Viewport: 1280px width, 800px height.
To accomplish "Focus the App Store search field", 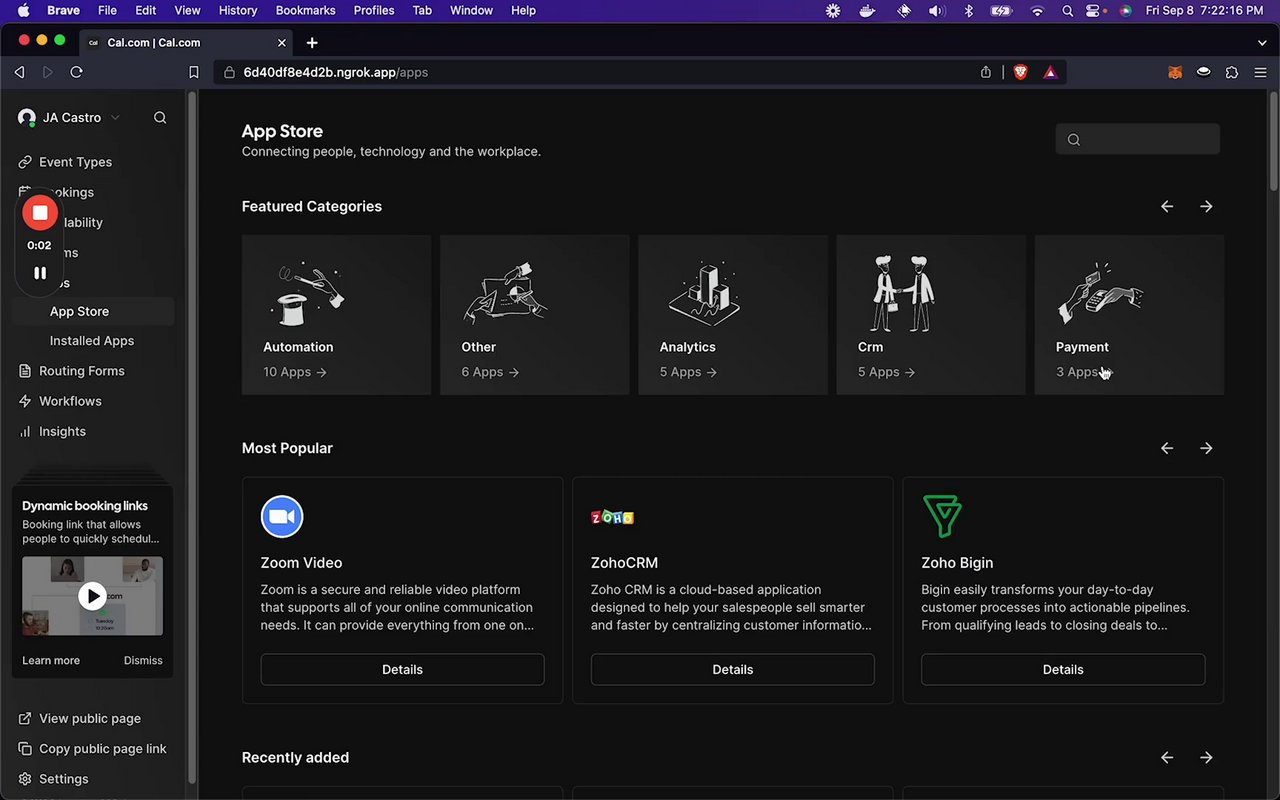I will tap(1138, 139).
